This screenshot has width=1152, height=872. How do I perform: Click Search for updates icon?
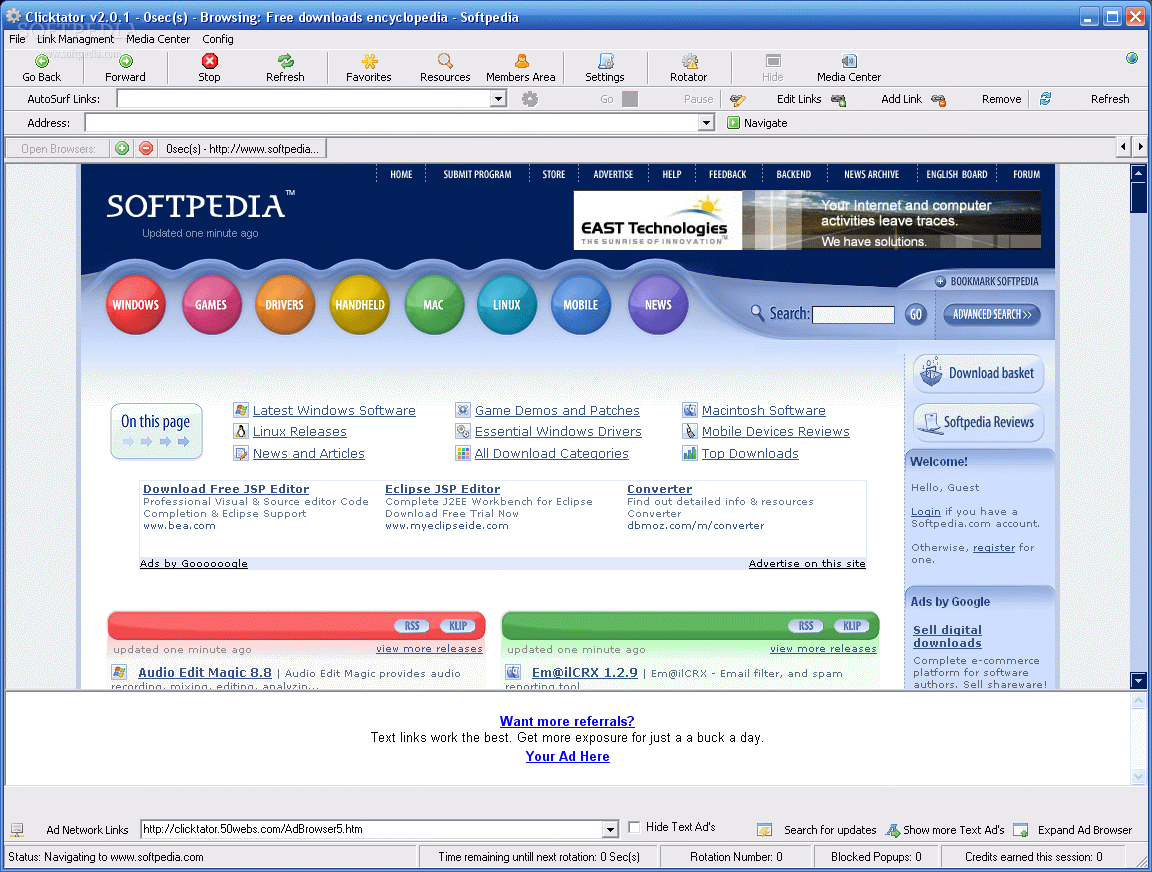pyautogui.click(x=765, y=830)
